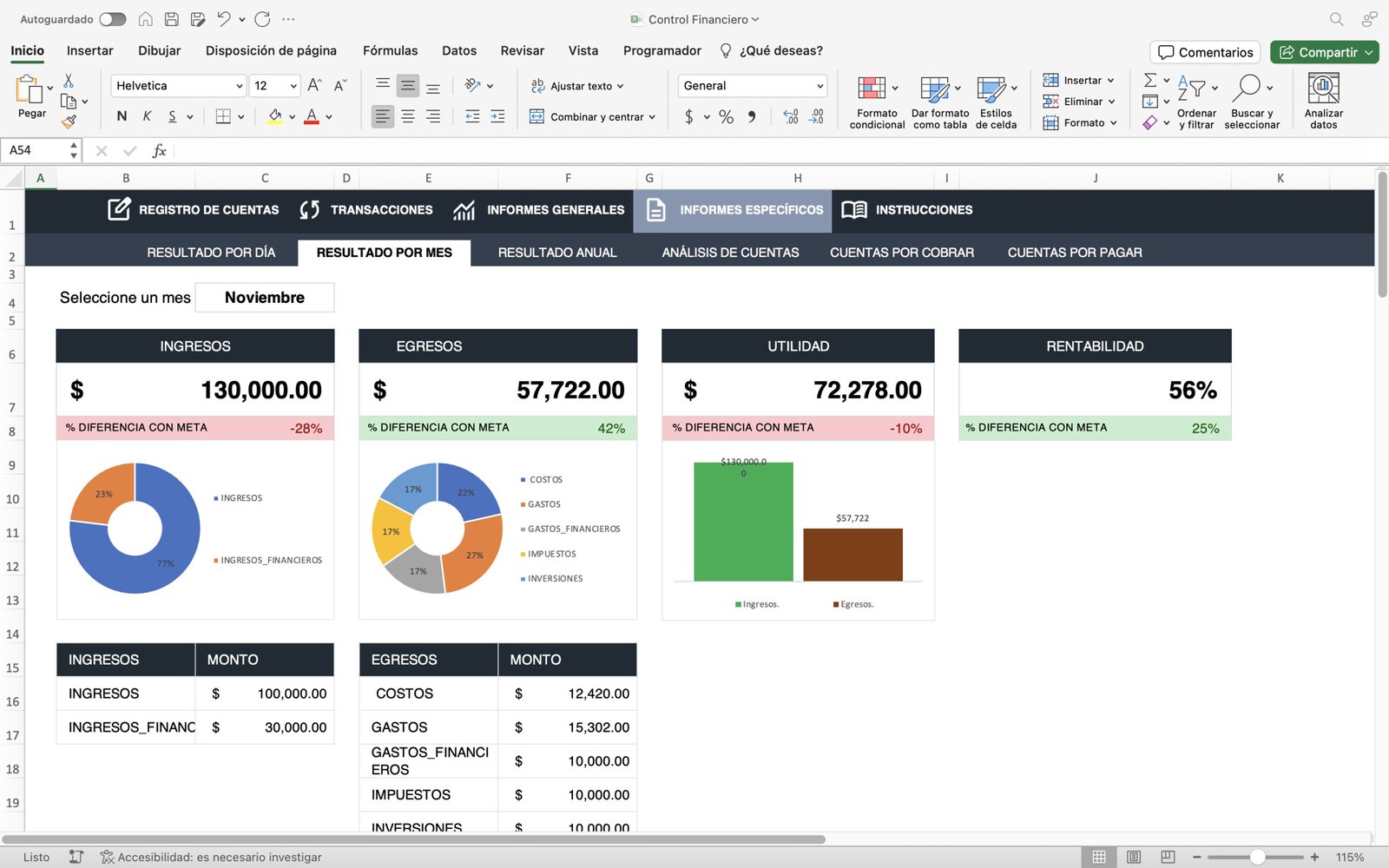Screen dimensions: 1389x868
Task: Open the Analizar datos tool
Action: (1323, 101)
